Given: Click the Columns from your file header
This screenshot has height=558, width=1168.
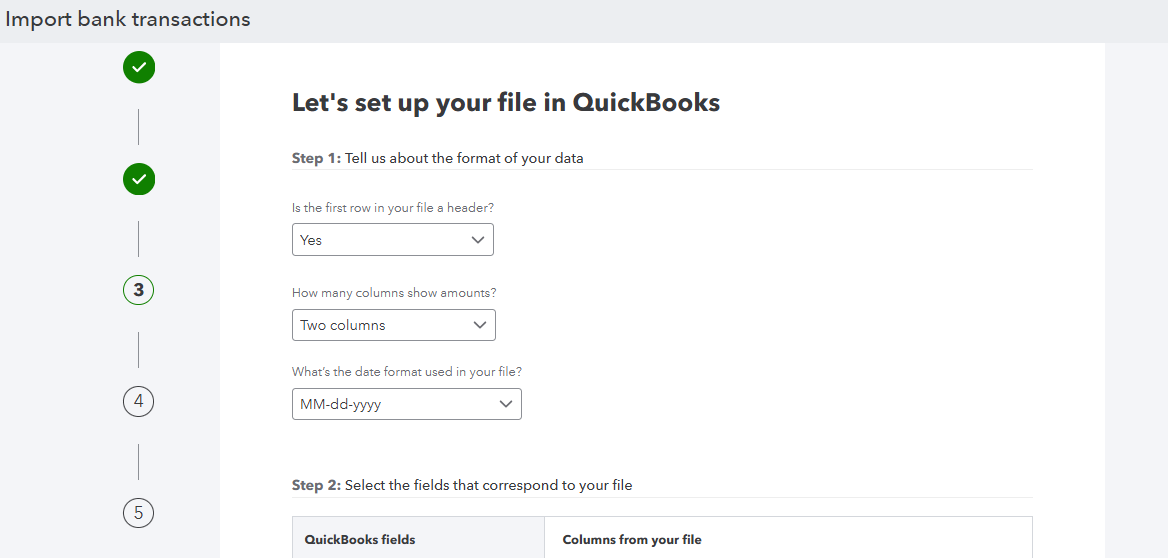Looking at the screenshot, I should click(632, 539).
